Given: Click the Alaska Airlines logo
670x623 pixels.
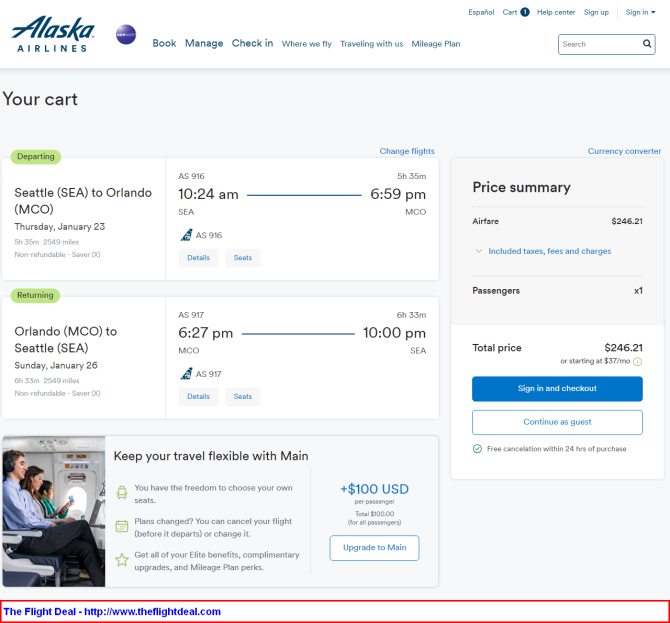Looking at the screenshot, I should [x=54, y=33].
